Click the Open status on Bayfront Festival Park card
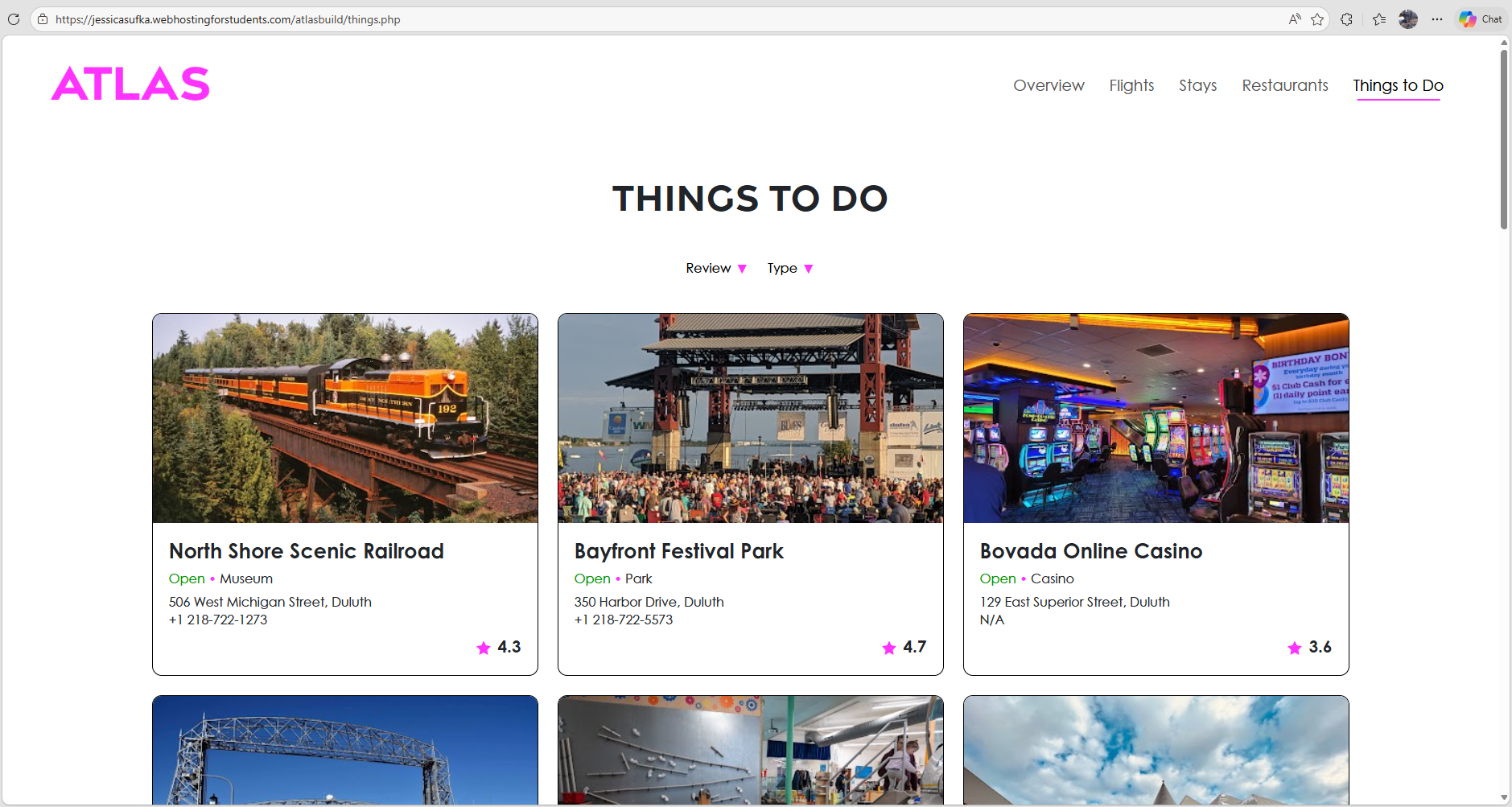The height and width of the screenshot is (807, 1512). (x=592, y=578)
